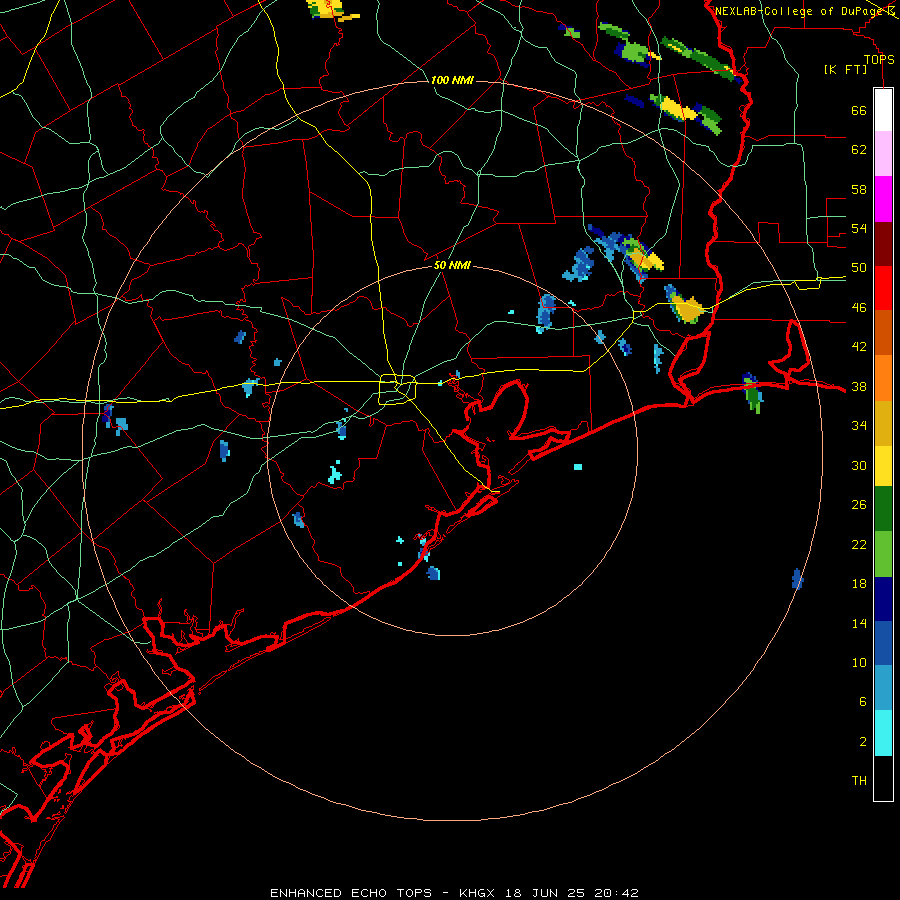Click the "50 NMI" range ring label
This screenshot has width=900, height=900.
point(452,265)
